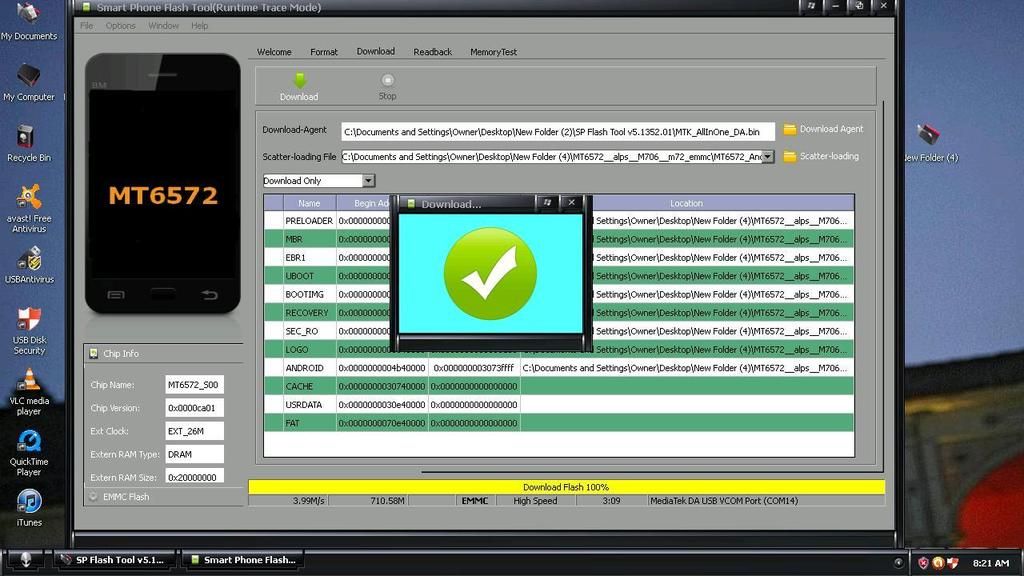
Task: Switch to the MemoryTest tab
Action: tap(493, 52)
